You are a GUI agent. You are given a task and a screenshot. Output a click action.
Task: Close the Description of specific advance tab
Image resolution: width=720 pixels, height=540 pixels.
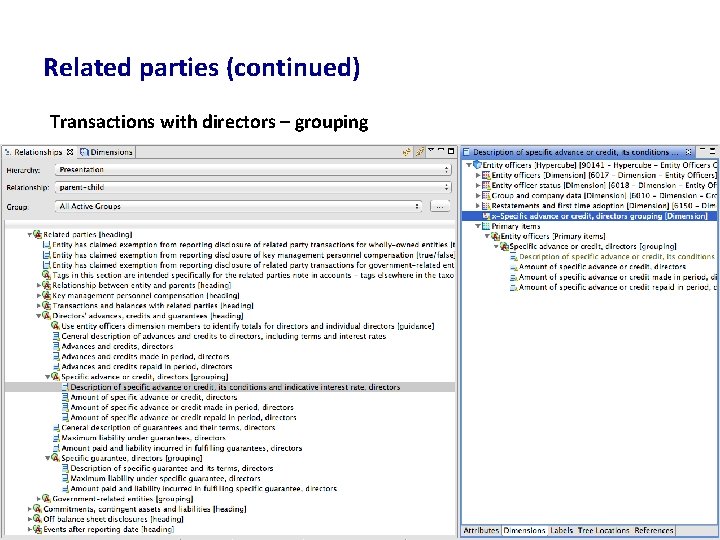(x=688, y=152)
